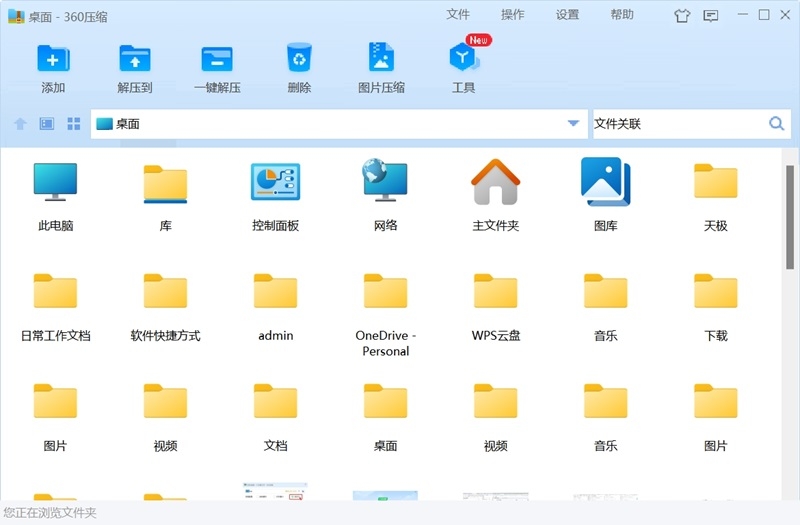Maximize the 360压缩 window
Screen dimensions: 800x525
(x=764, y=15)
